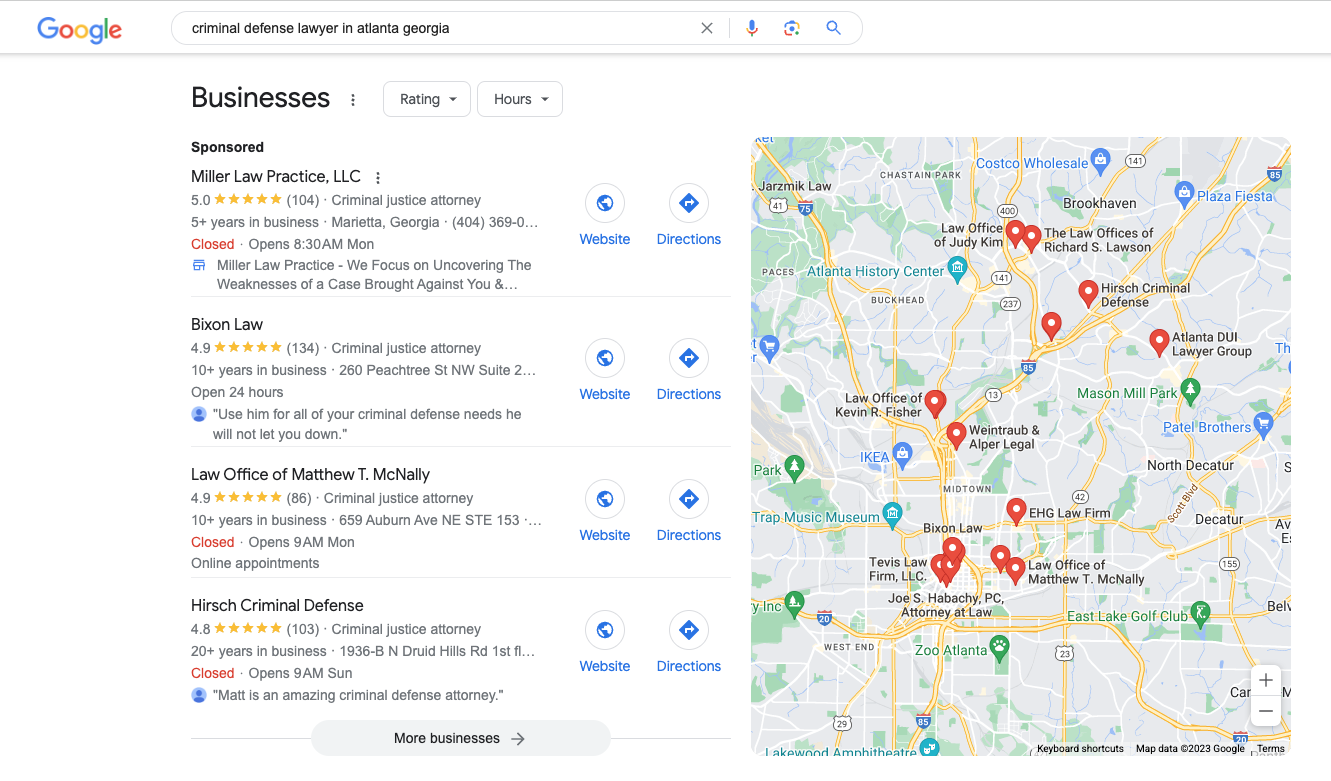
Task: Get directions to Bixon Law
Action: [x=689, y=358]
